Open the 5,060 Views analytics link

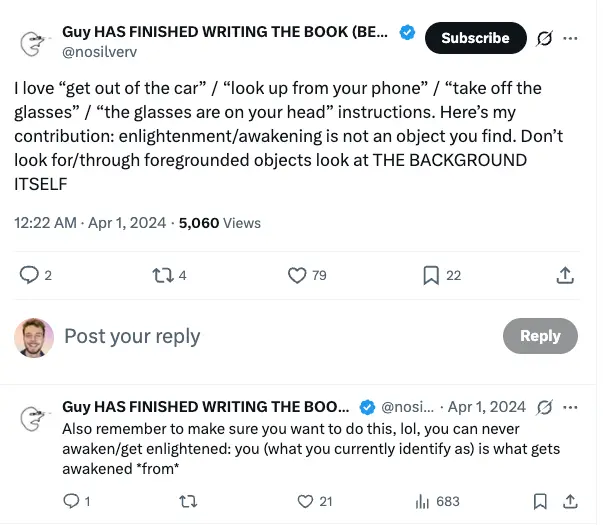tap(219, 223)
